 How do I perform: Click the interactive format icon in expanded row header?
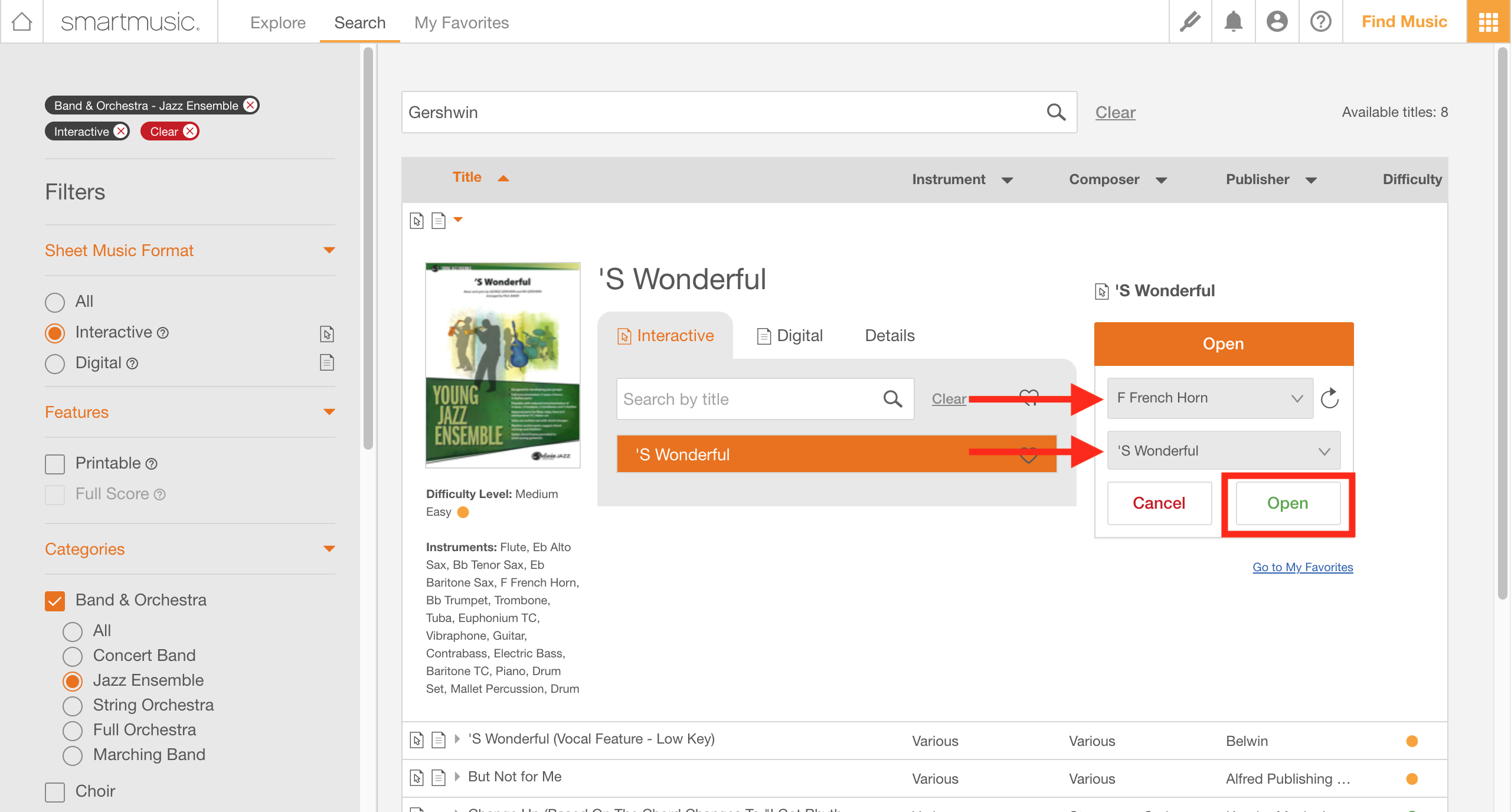[417, 221]
